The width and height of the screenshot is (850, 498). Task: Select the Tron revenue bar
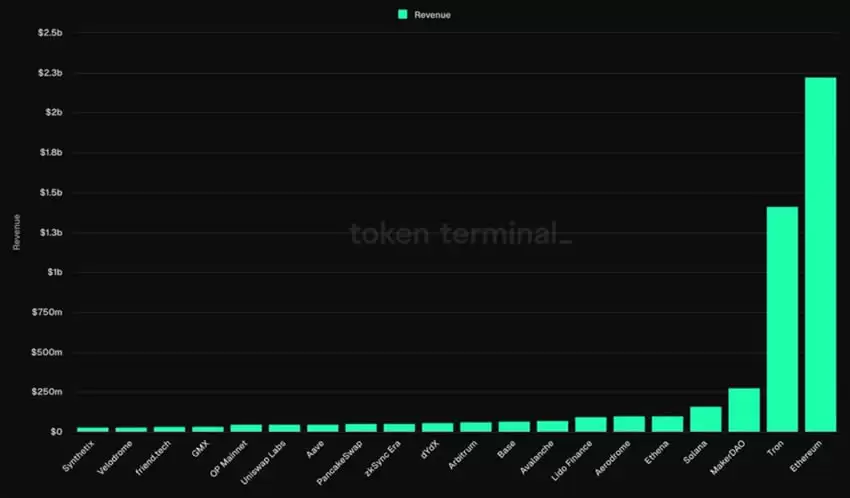pos(782,319)
